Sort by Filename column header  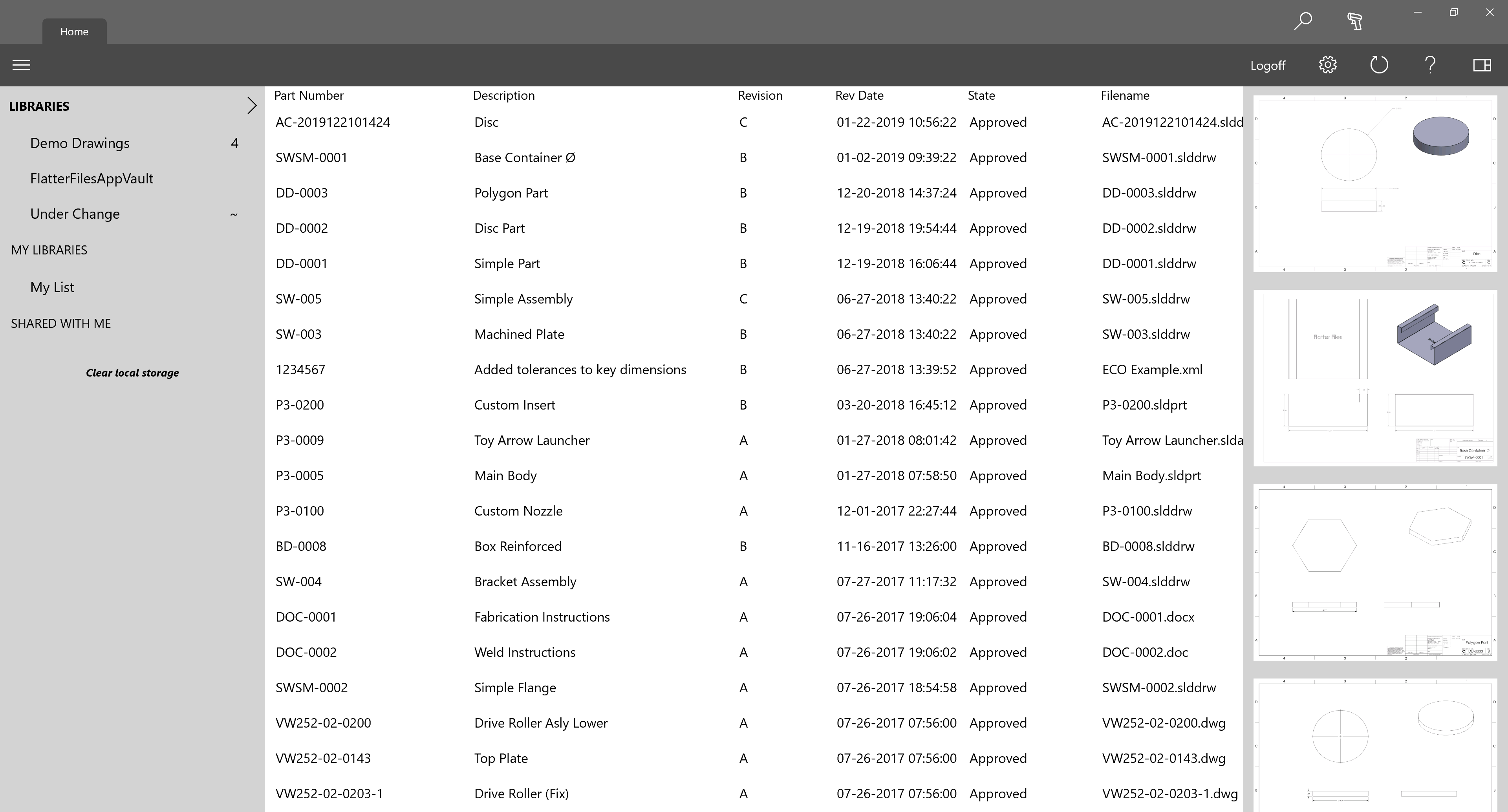click(x=1125, y=95)
